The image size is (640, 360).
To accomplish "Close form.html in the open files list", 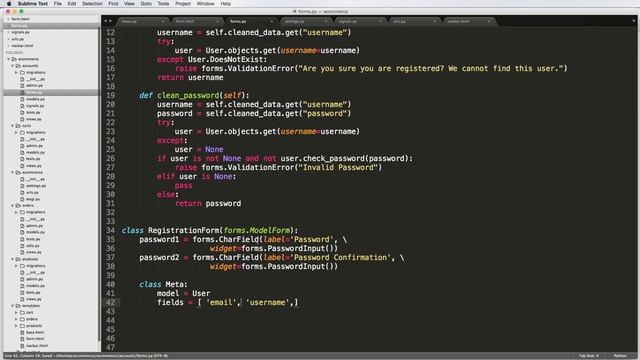I will point(8,19).
